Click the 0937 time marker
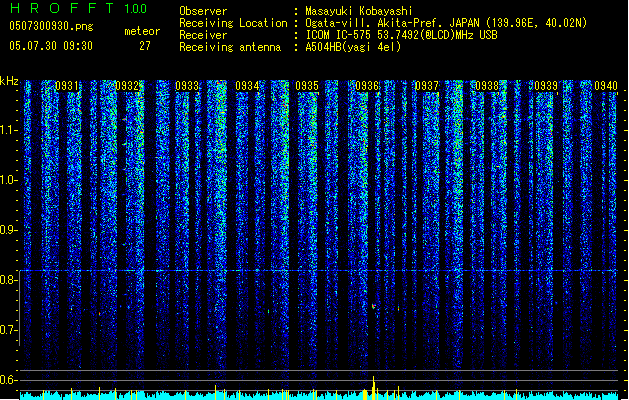Screen dimensions: 629x400 427,86
